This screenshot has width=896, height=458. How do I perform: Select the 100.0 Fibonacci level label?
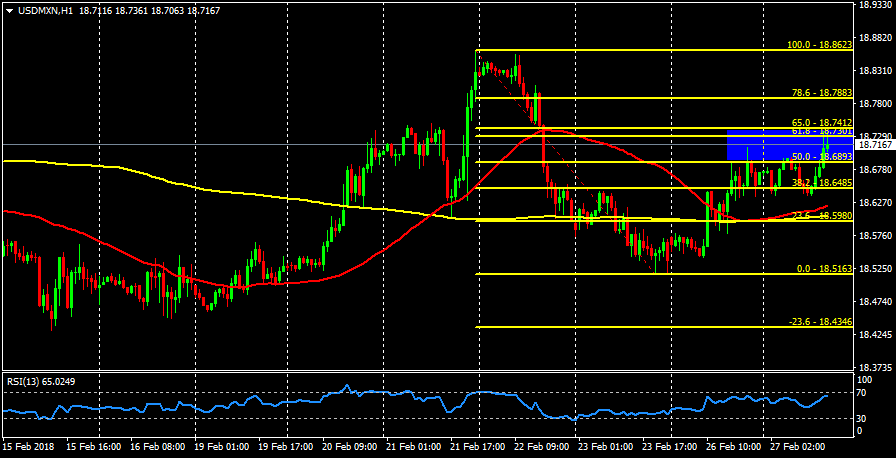819,45
